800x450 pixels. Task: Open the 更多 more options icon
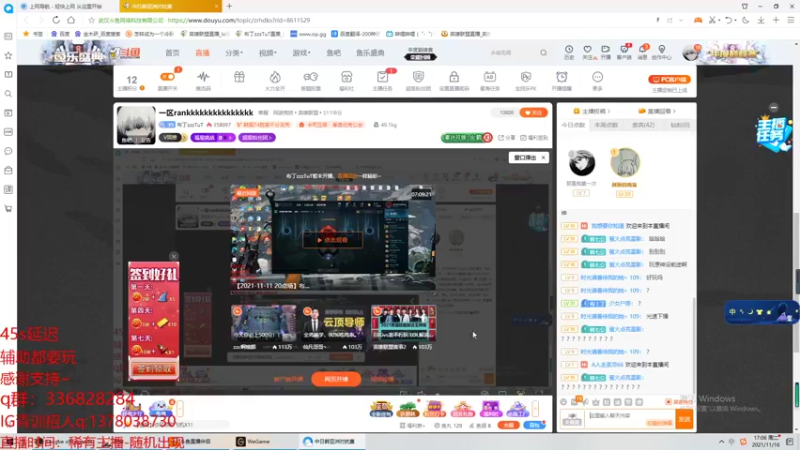click(x=597, y=77)
